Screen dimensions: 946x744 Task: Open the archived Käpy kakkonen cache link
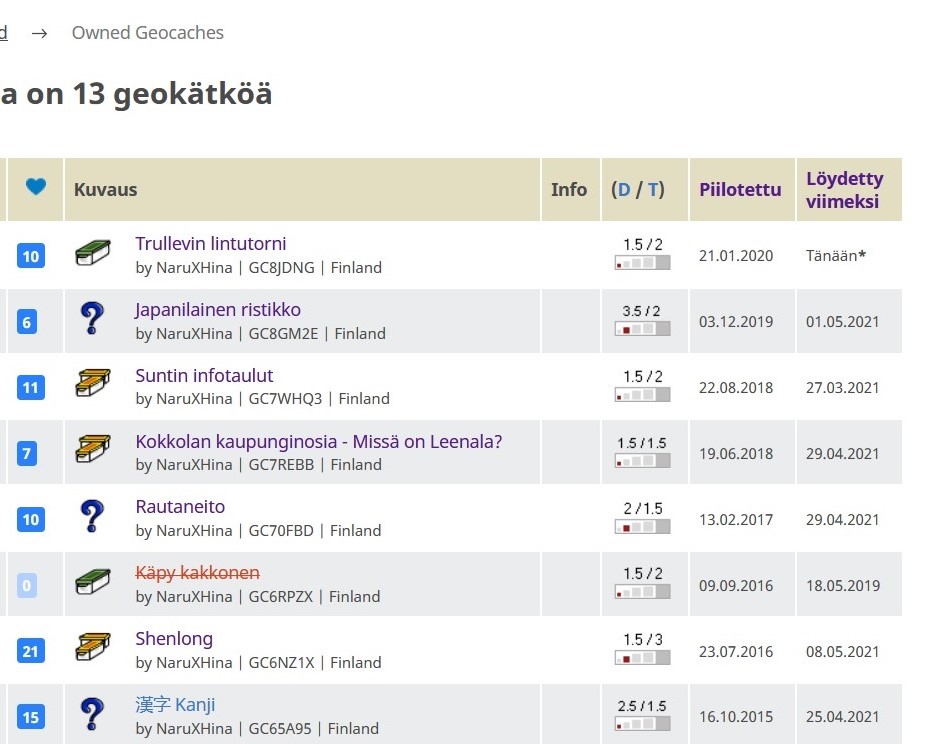197,573
